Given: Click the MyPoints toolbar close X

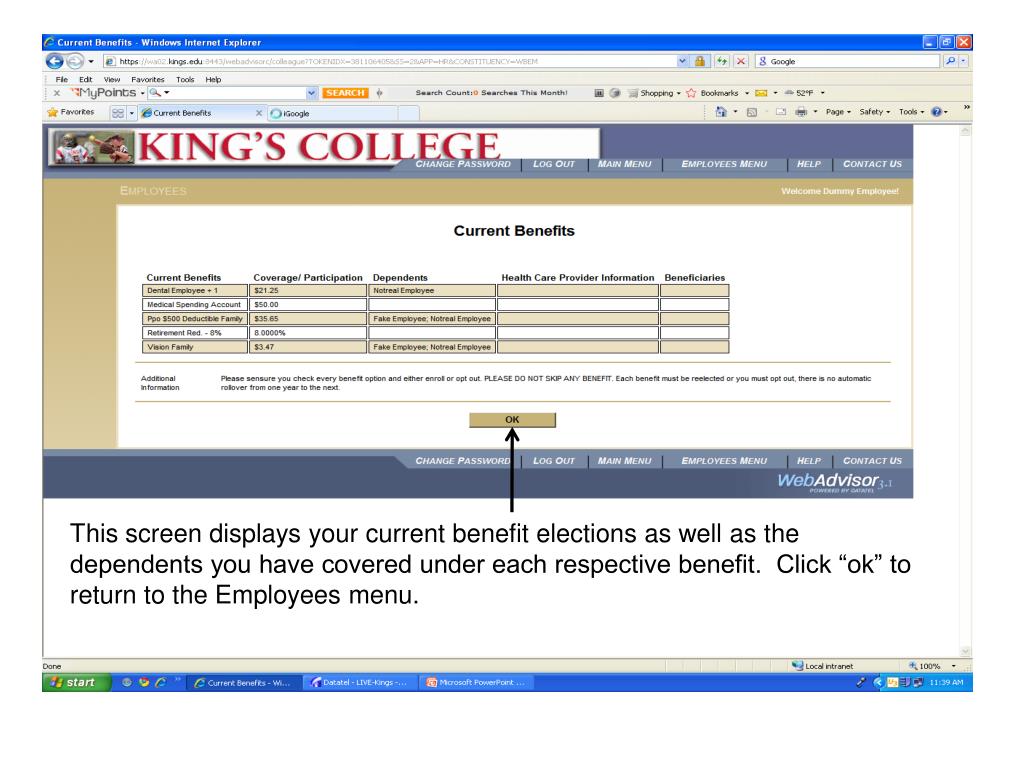Looking at the screenshot, I should coord(57,93).
